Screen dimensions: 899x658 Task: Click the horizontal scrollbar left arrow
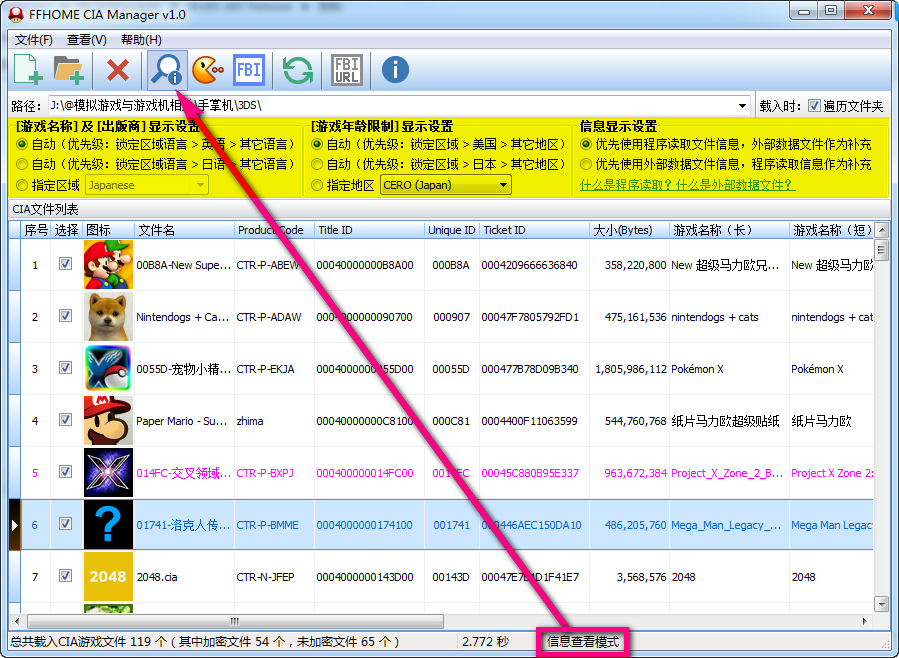coord(17,621)
